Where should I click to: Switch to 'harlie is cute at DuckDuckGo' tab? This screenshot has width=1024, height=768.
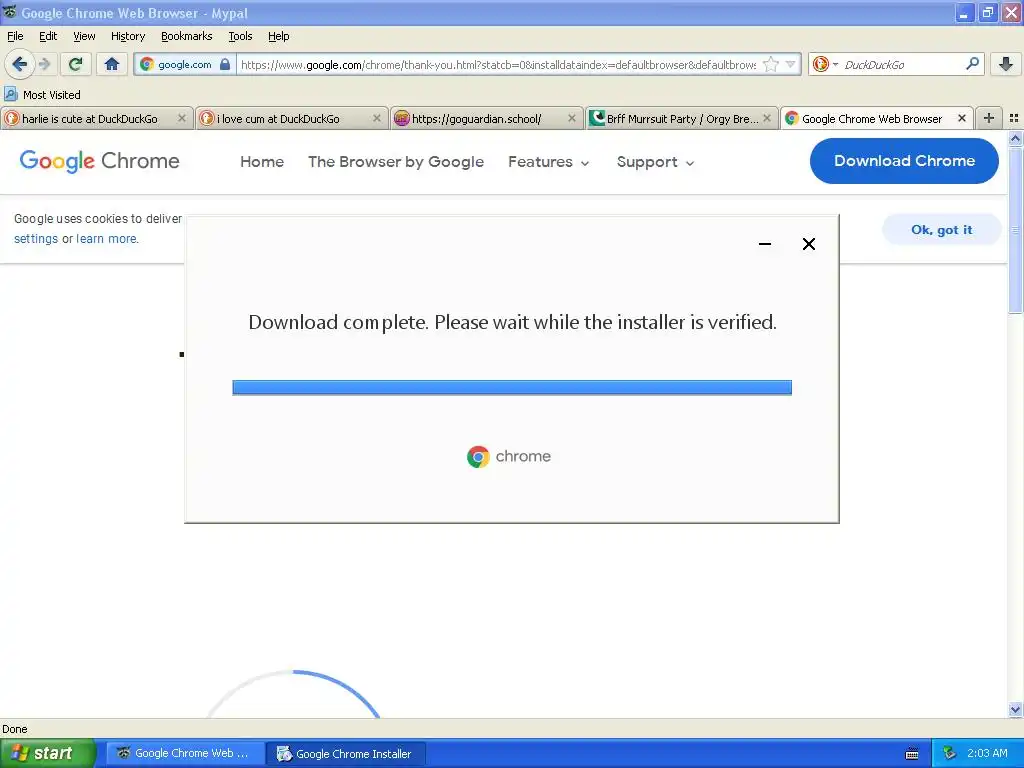tap(95, 119)
